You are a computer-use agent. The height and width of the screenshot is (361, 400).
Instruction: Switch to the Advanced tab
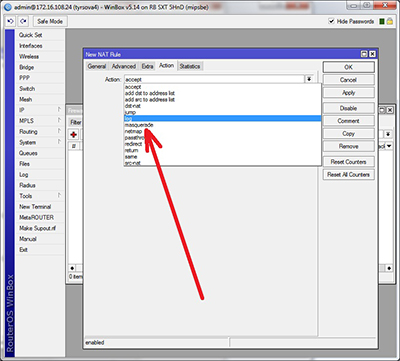pyautogui.click(x=124, y=66)
